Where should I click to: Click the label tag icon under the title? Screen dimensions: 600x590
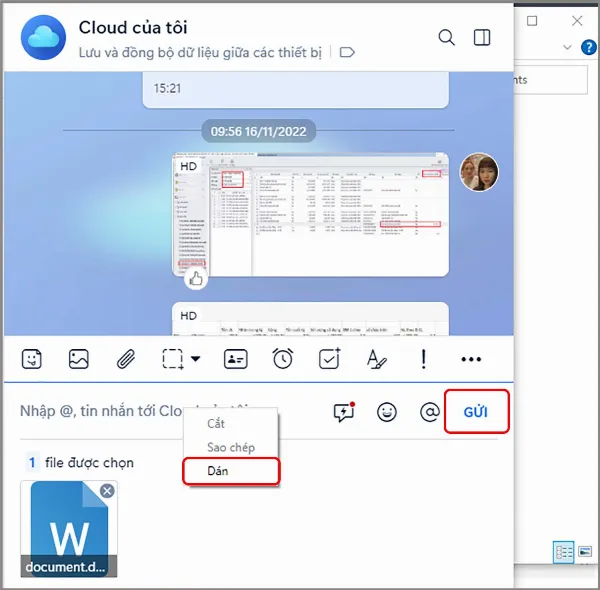pos(347,52)
